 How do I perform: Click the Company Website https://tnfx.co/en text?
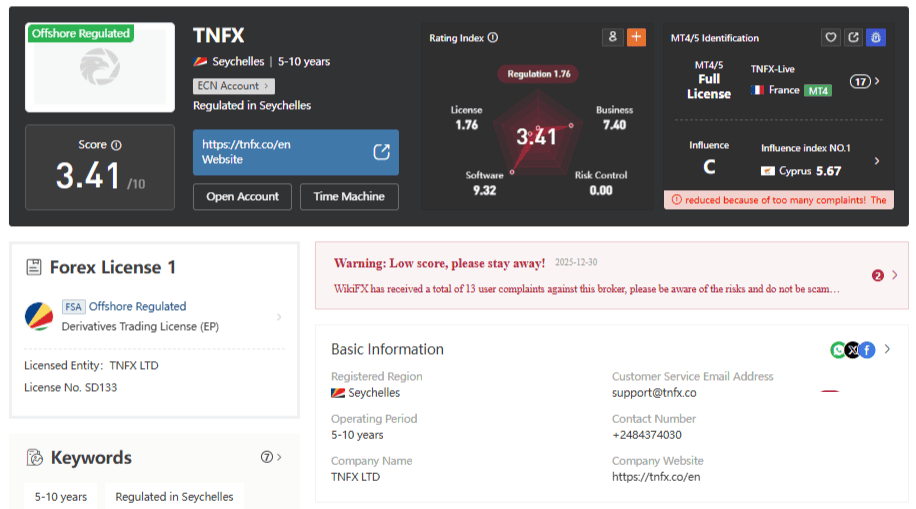(655, 477)
